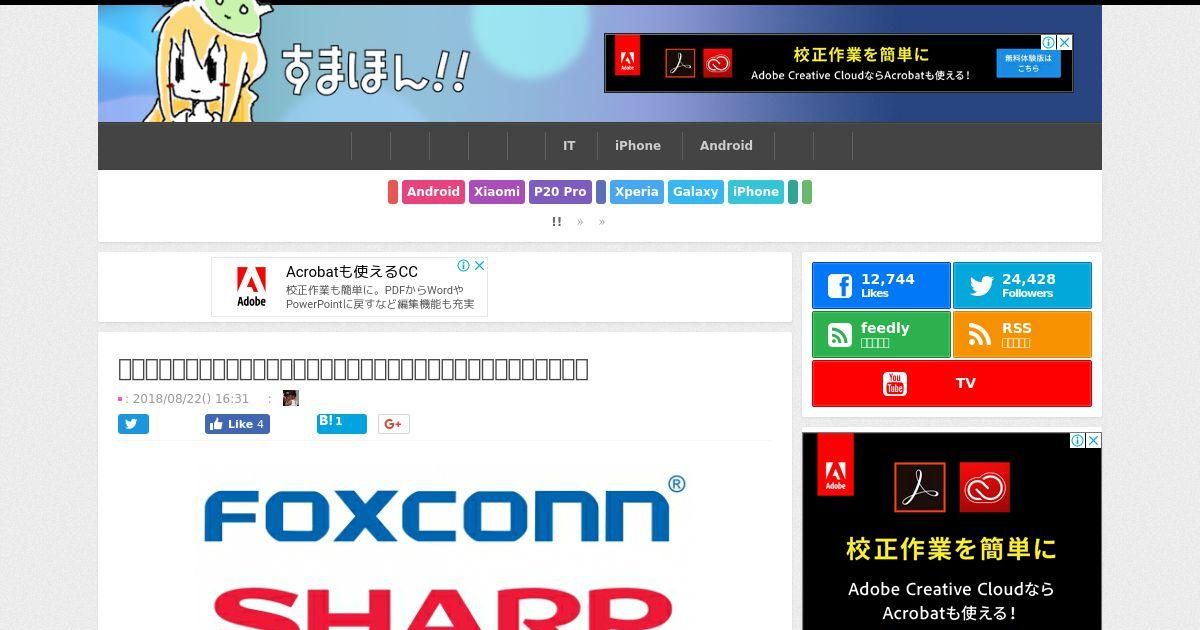Subscribe via the orange RSS button

[1022, 335]
